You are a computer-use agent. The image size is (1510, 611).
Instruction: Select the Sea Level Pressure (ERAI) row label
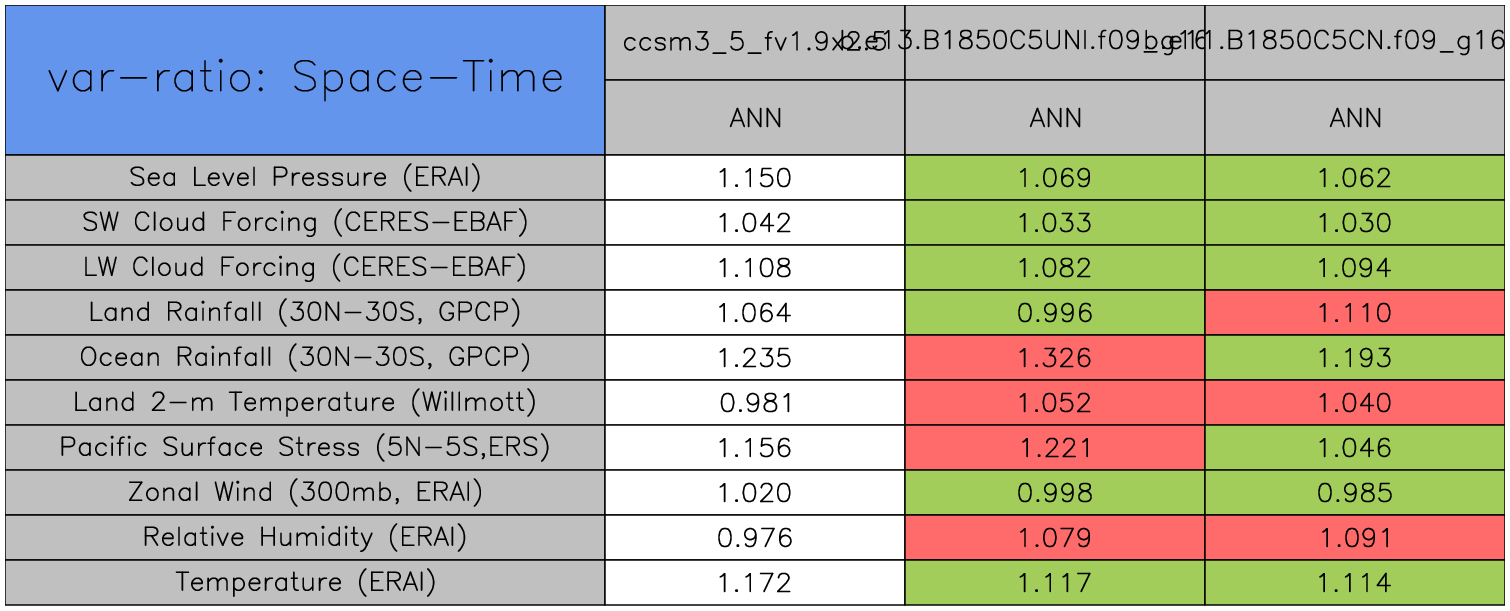[305, 177]
